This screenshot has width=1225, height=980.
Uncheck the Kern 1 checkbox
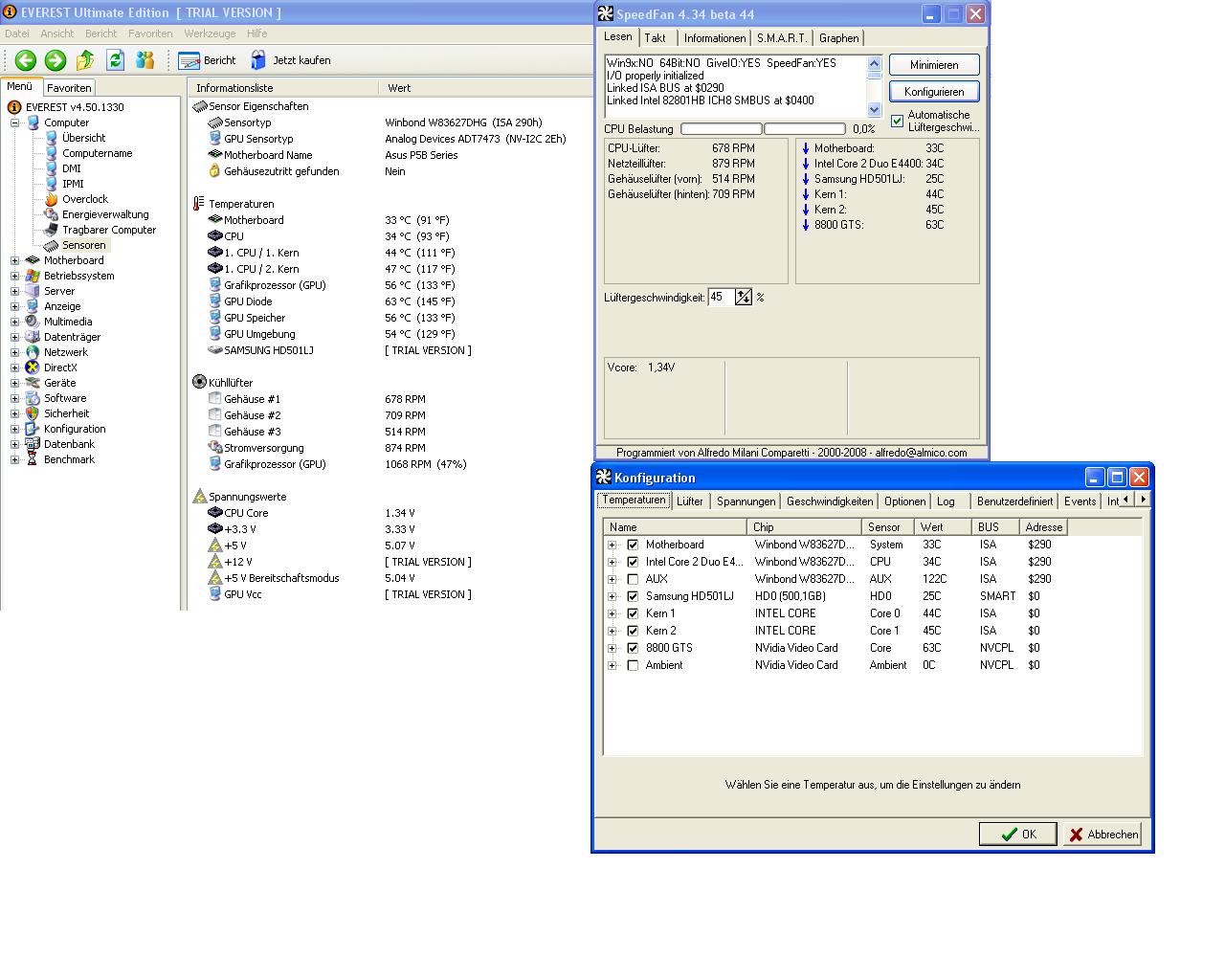point(633,613)
